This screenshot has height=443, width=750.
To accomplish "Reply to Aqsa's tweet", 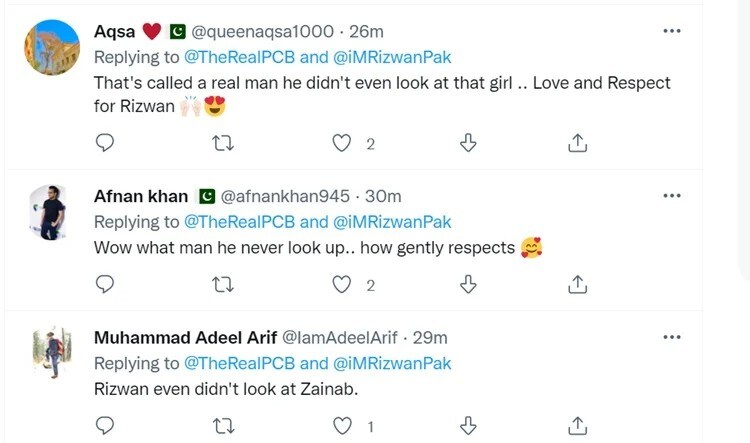I will pos(104,144).
